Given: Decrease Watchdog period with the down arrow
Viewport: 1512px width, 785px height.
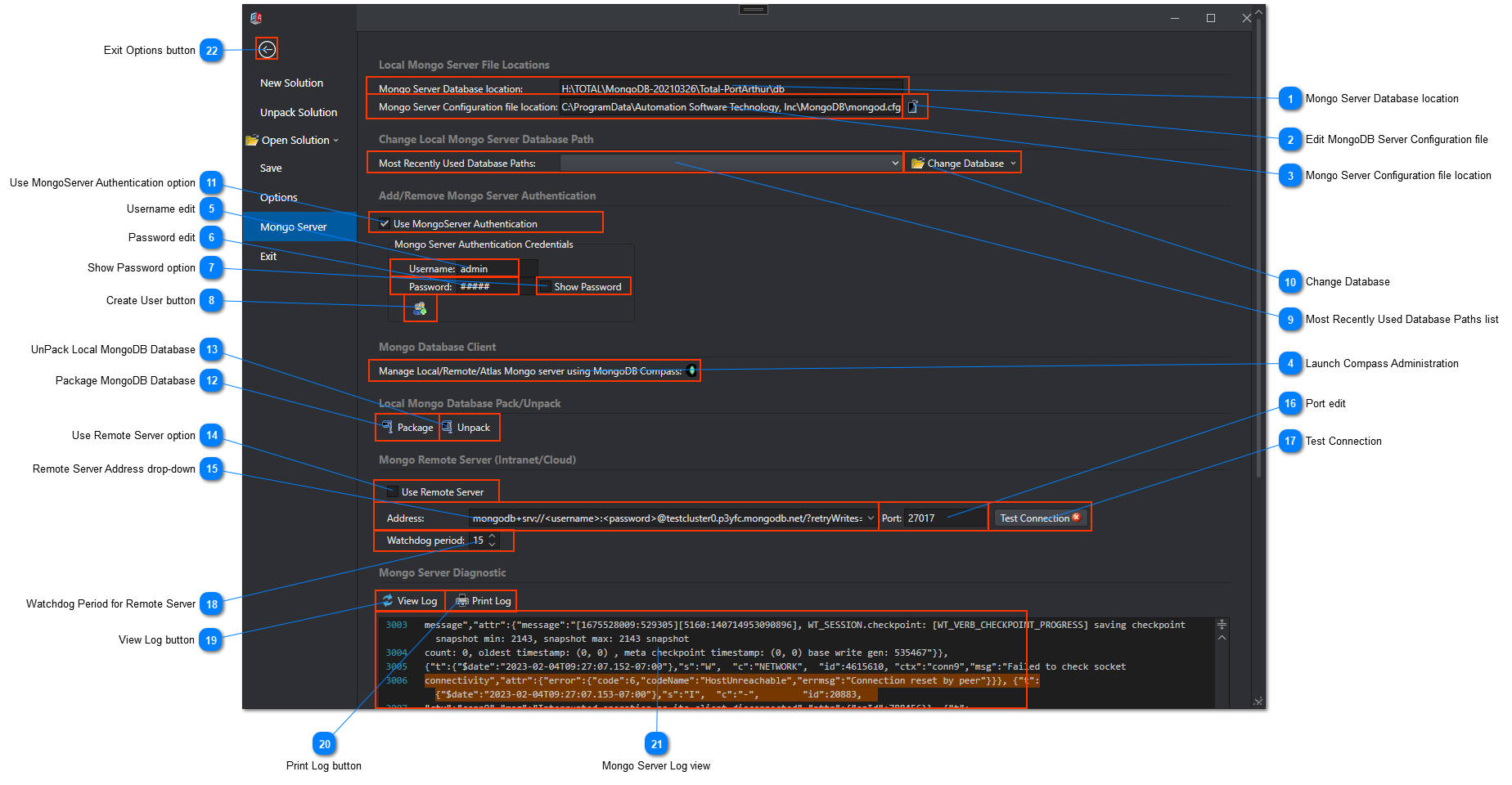Looking at the screenshot, I should coord(492,545).
